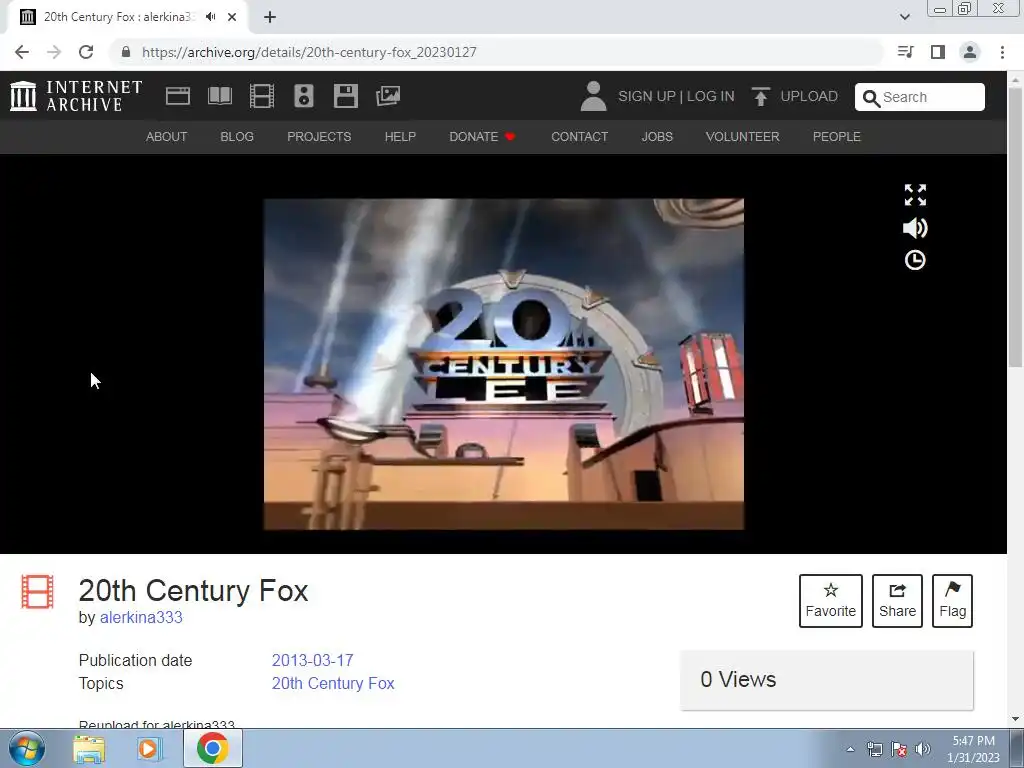Open the alerkina333 uploader link
The width and height of the screenshot is (1024, 768).
click(141, 617)
